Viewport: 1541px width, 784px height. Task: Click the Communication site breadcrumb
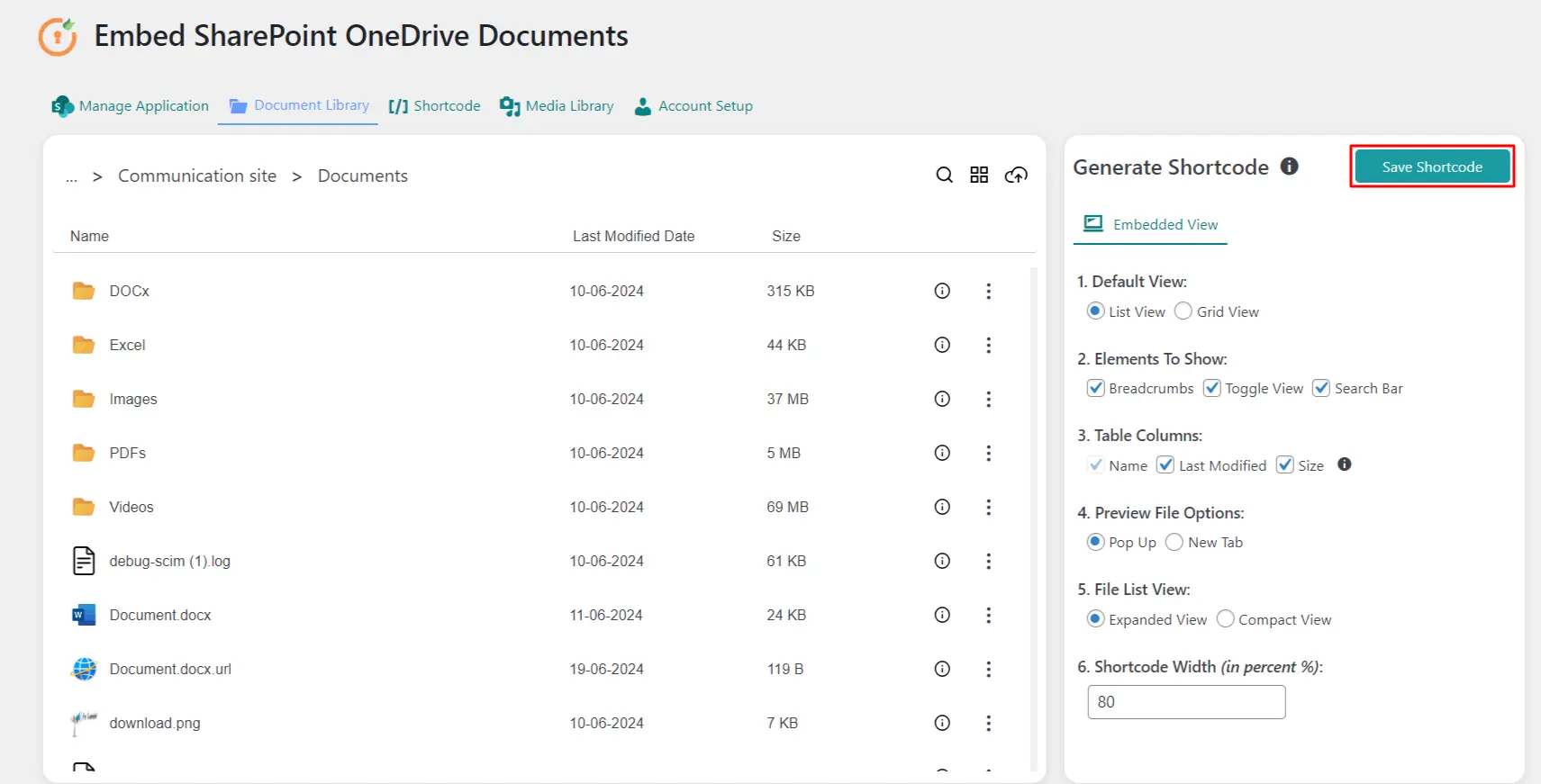coord(197,176)
